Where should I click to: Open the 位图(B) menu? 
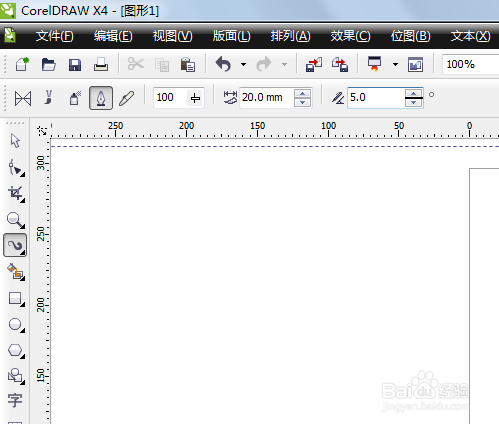pos(411,36)
